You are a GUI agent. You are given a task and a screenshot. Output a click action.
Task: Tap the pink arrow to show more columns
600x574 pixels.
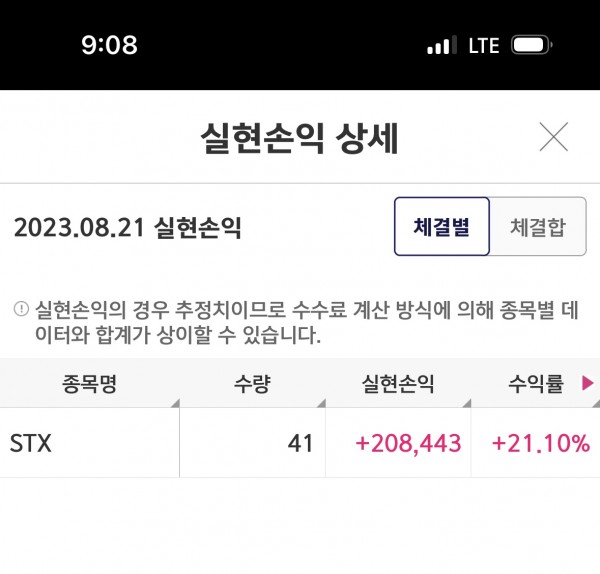(587, 383)
